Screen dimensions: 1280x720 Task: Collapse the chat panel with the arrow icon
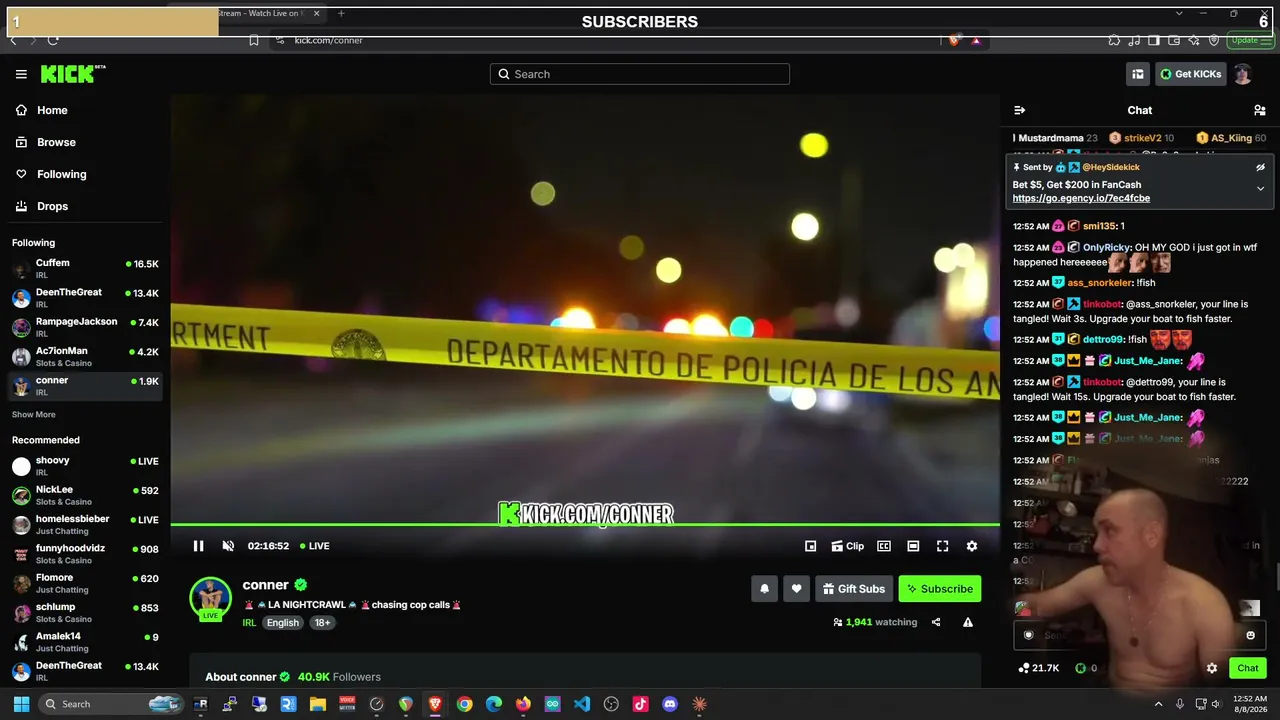pyautogui.click(x=1019, y=110)
